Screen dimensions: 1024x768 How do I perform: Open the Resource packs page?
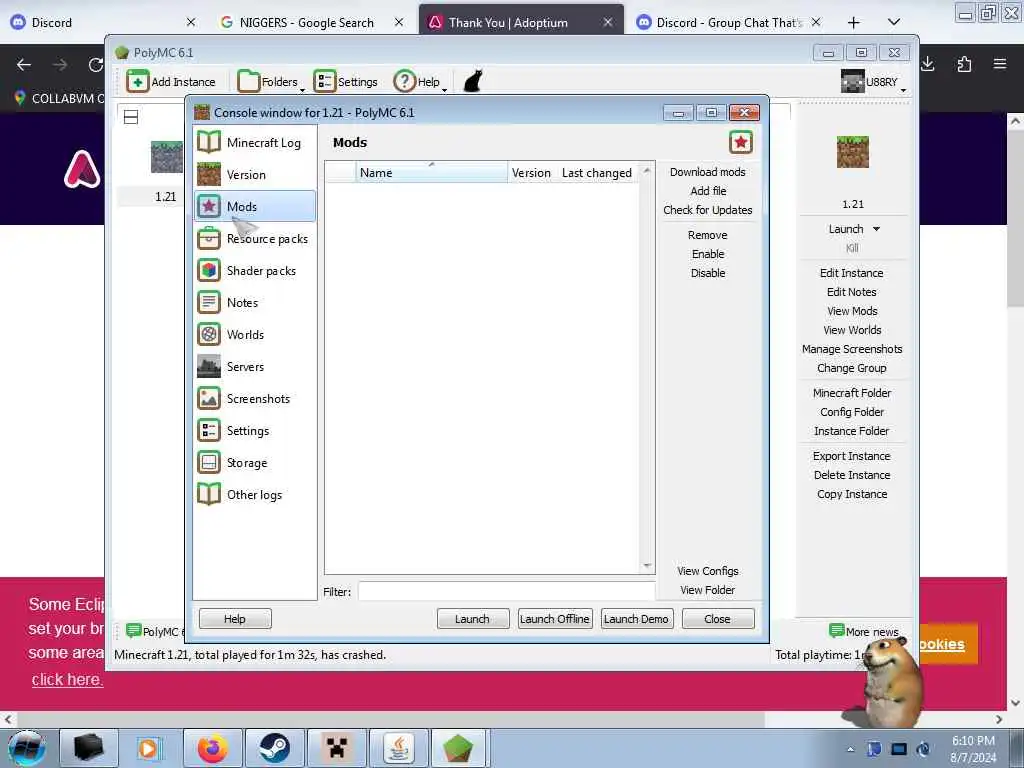255,238
